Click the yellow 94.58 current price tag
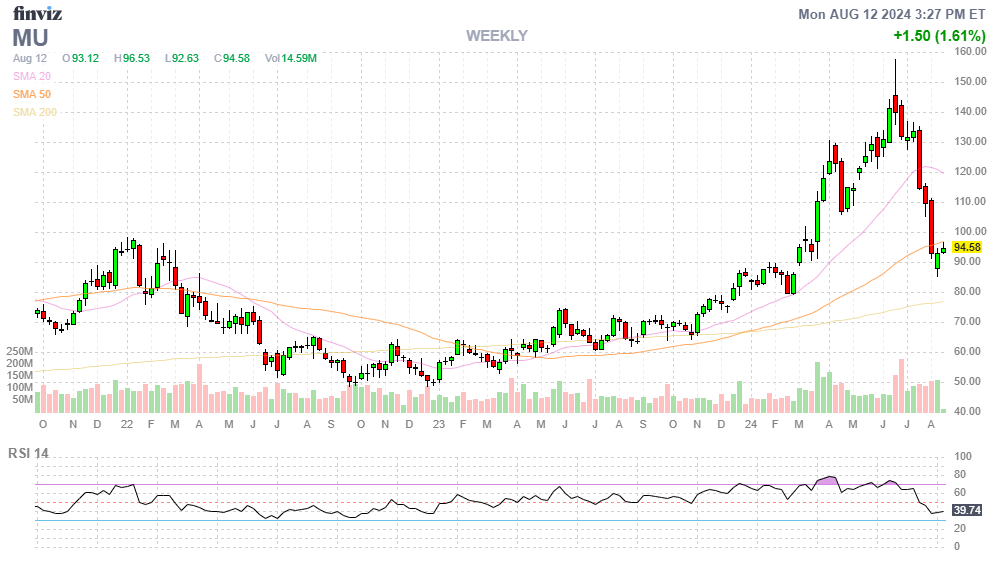Screen dimensions: 999x562 click(x=966, y=247)
